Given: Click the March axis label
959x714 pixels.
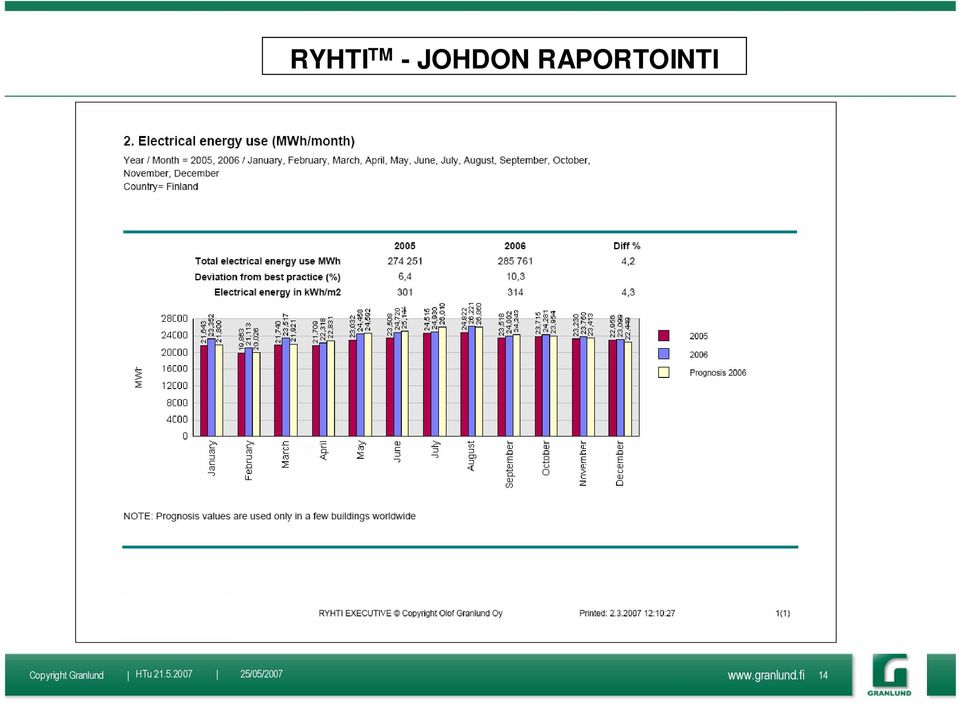Looking at the screenshot, I should [285, 455].
